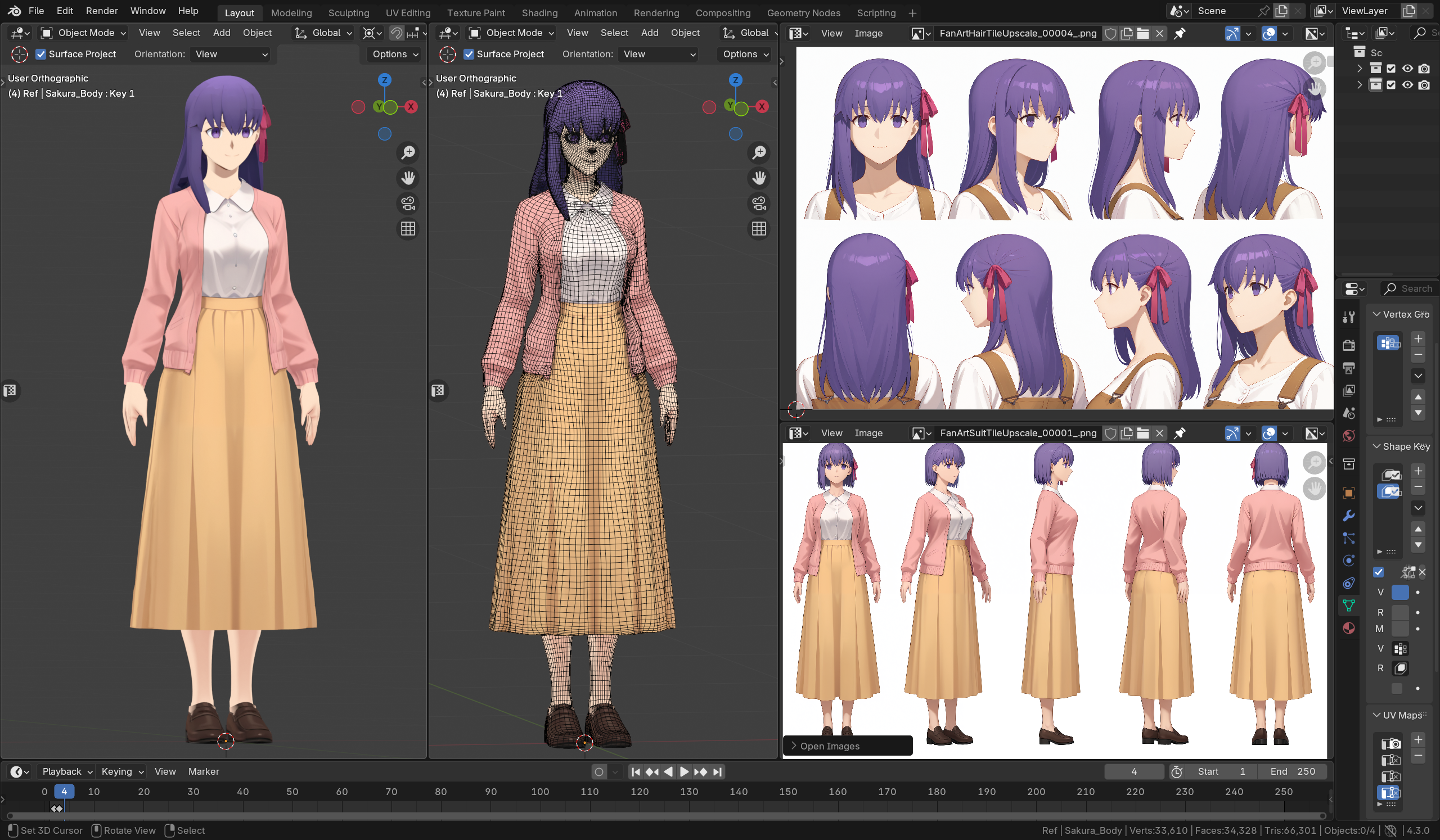Screen dimensions: 1440x840
Task: Pin the FanArtHairTileUpscale image
Action: coord(1180,34)
